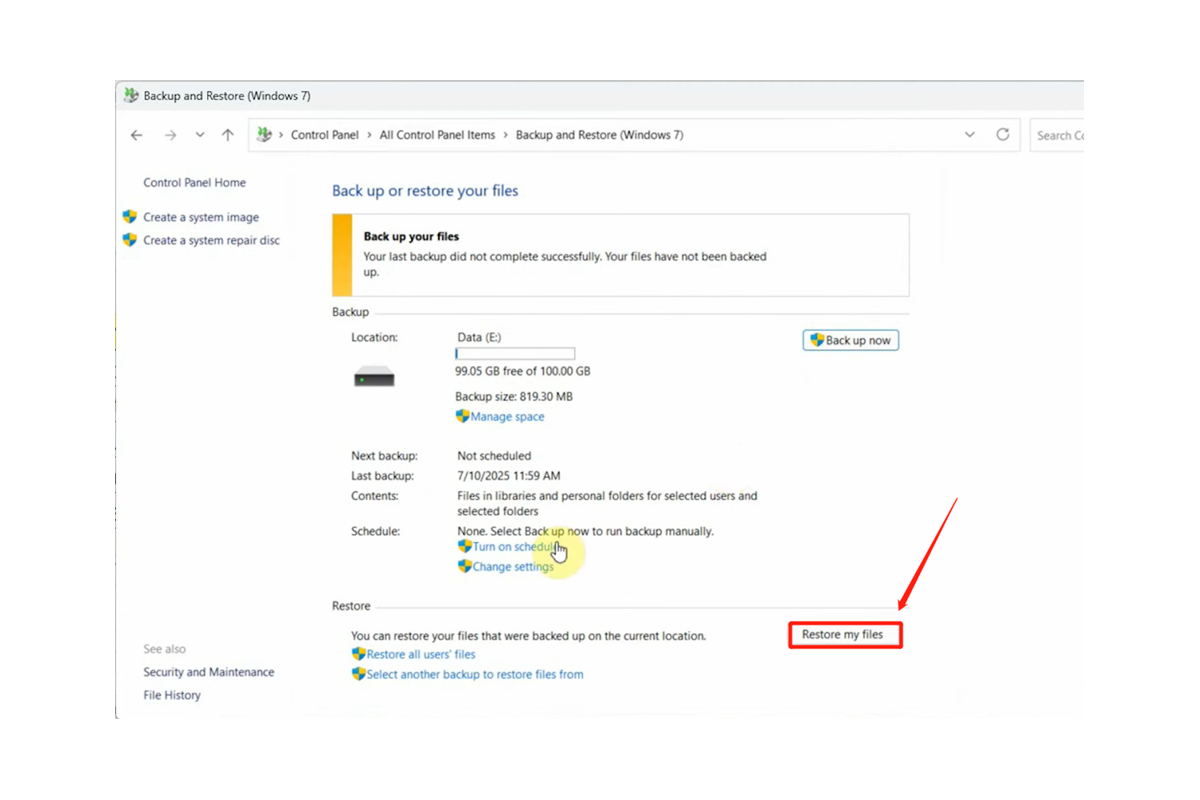Click the Forward navigation arrow
This screenshot has height=800, width=1200.
point(170,135)
